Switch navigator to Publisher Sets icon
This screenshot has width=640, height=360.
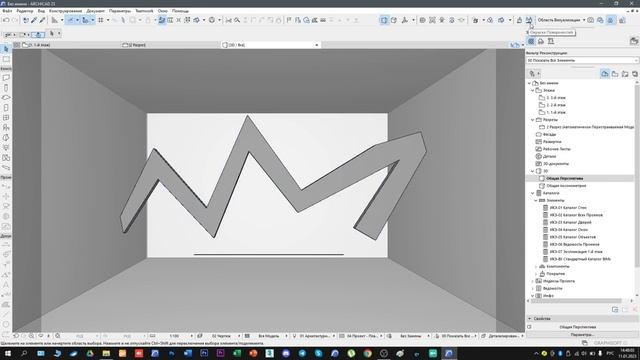635,73
